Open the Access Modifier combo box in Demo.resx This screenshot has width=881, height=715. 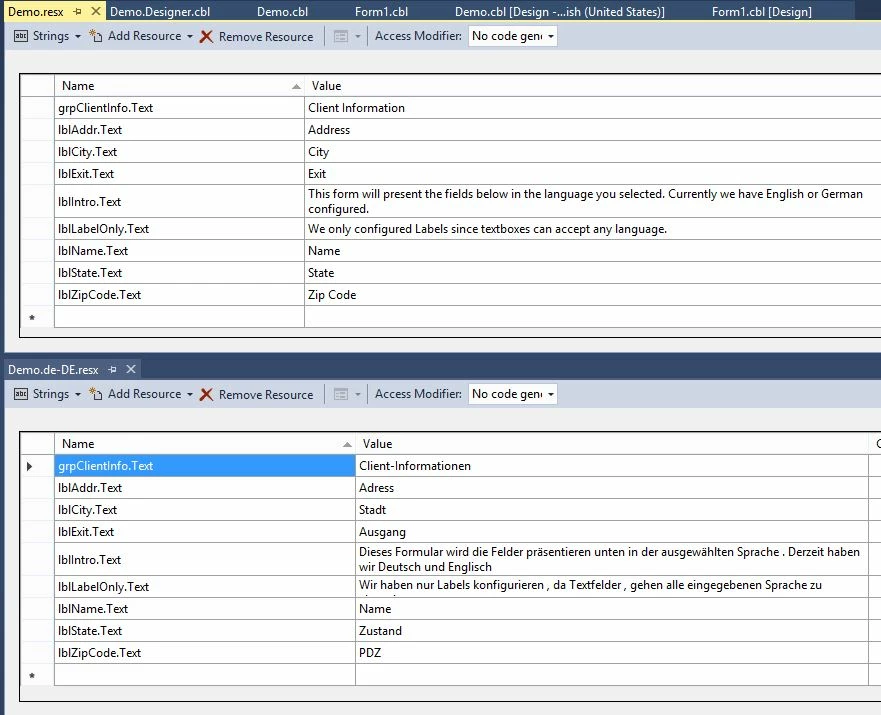coord(513,37)
